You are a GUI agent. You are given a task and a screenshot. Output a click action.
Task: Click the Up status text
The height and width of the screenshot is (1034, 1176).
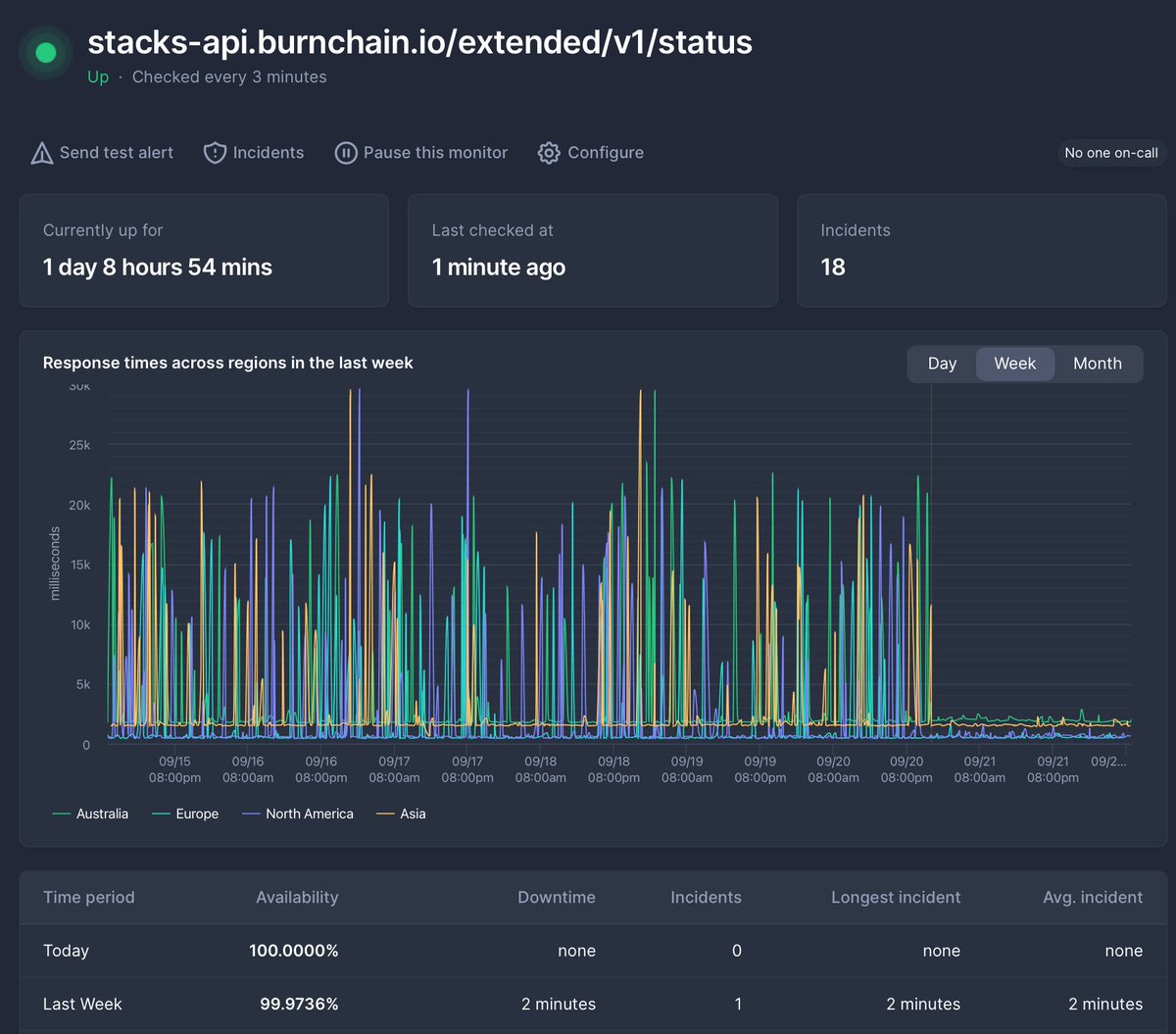(98, 76)
